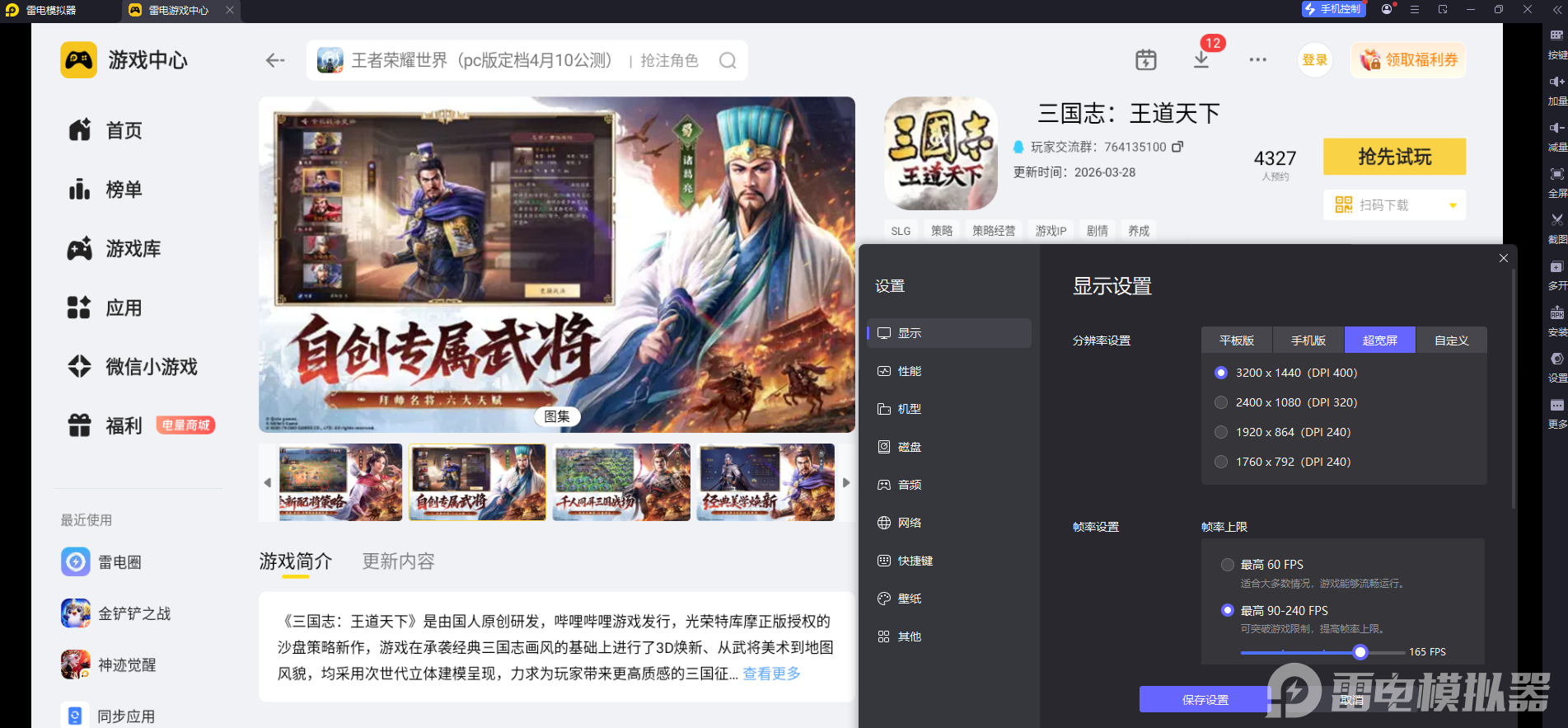The height and width of the screenshot is (728, 1568).
Task: Open the 首页 home page
Action: pyautogui.click(x=105, y=130)
